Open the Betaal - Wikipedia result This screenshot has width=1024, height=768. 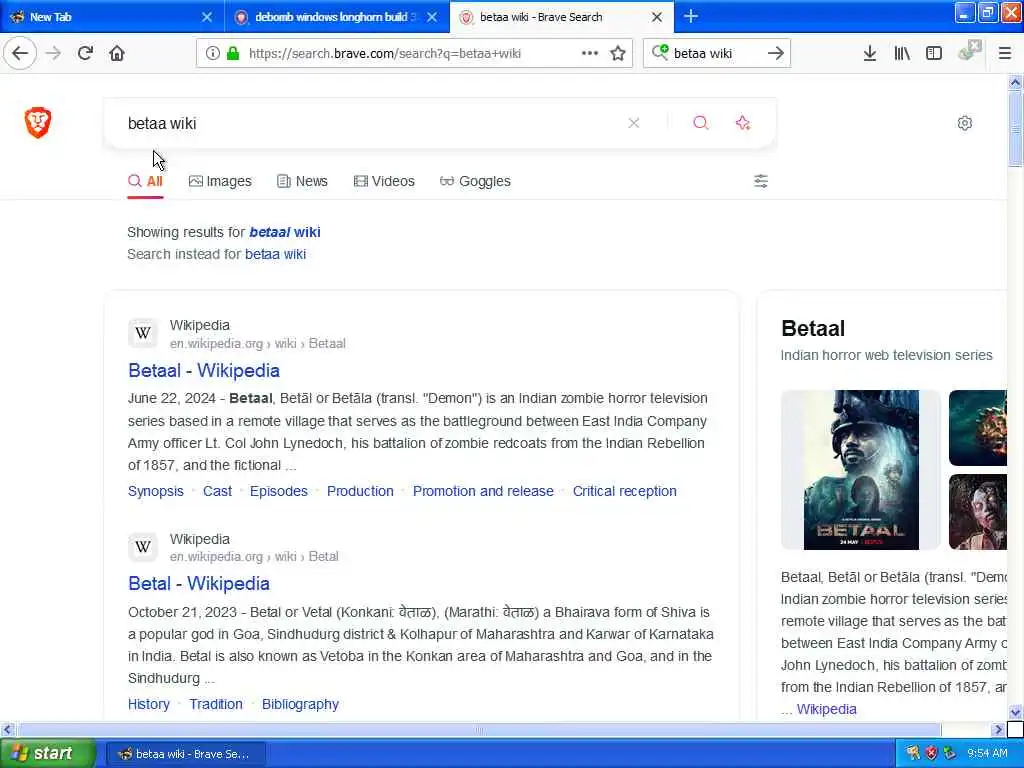[x=204, y=370]
